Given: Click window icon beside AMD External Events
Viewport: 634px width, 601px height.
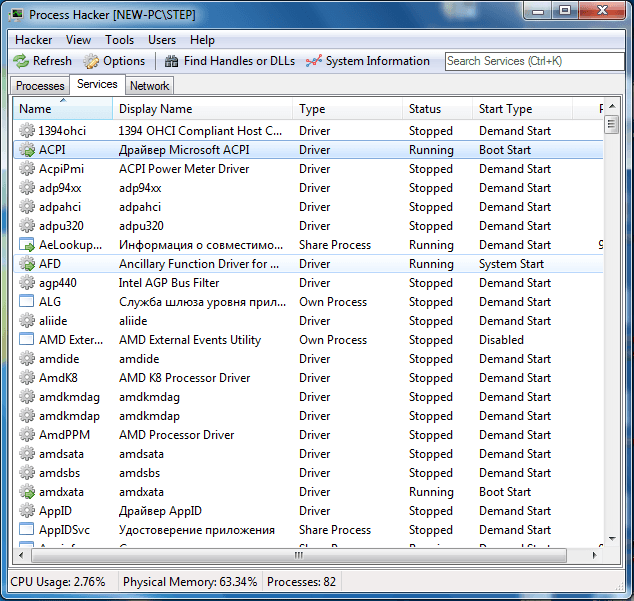Looking at the screenshot, I should pyautogui.click(x=27, y=339).
